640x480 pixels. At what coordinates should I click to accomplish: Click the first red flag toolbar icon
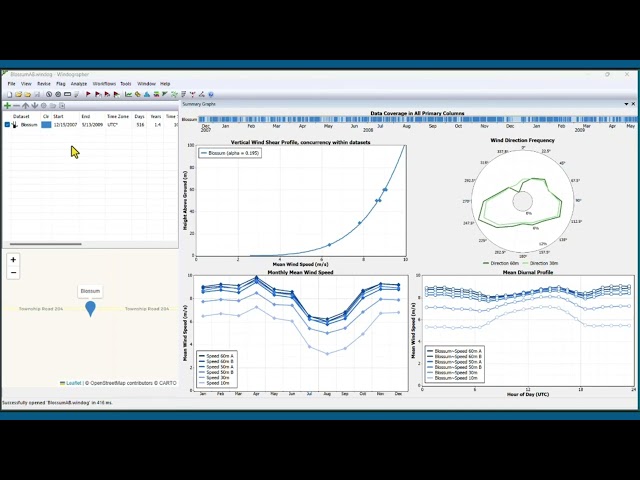[x=88, y=94]
